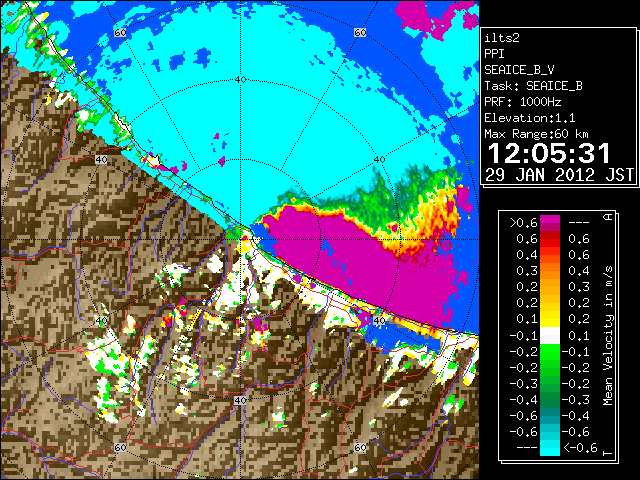The image size is (640, 480).
Task: Click the white band in the velocity color bar
Action: 550,336
